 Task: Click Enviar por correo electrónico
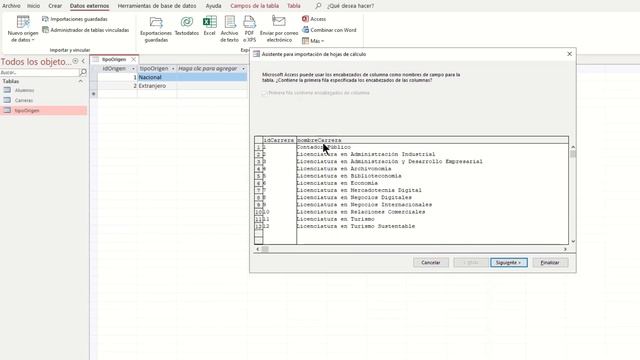(x=279, y=29)
